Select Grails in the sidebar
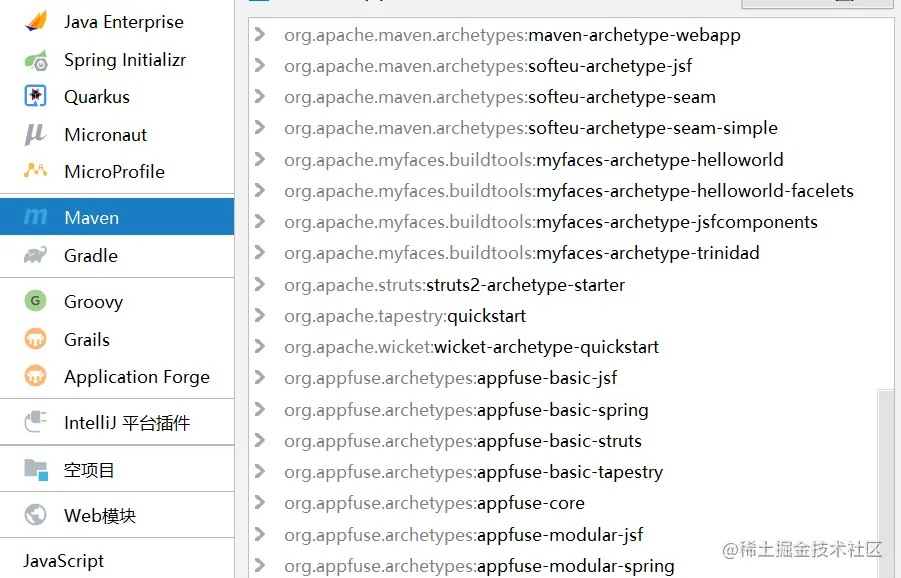The height and width of the screenshot is (578, 901). click(x=117, y=339)
